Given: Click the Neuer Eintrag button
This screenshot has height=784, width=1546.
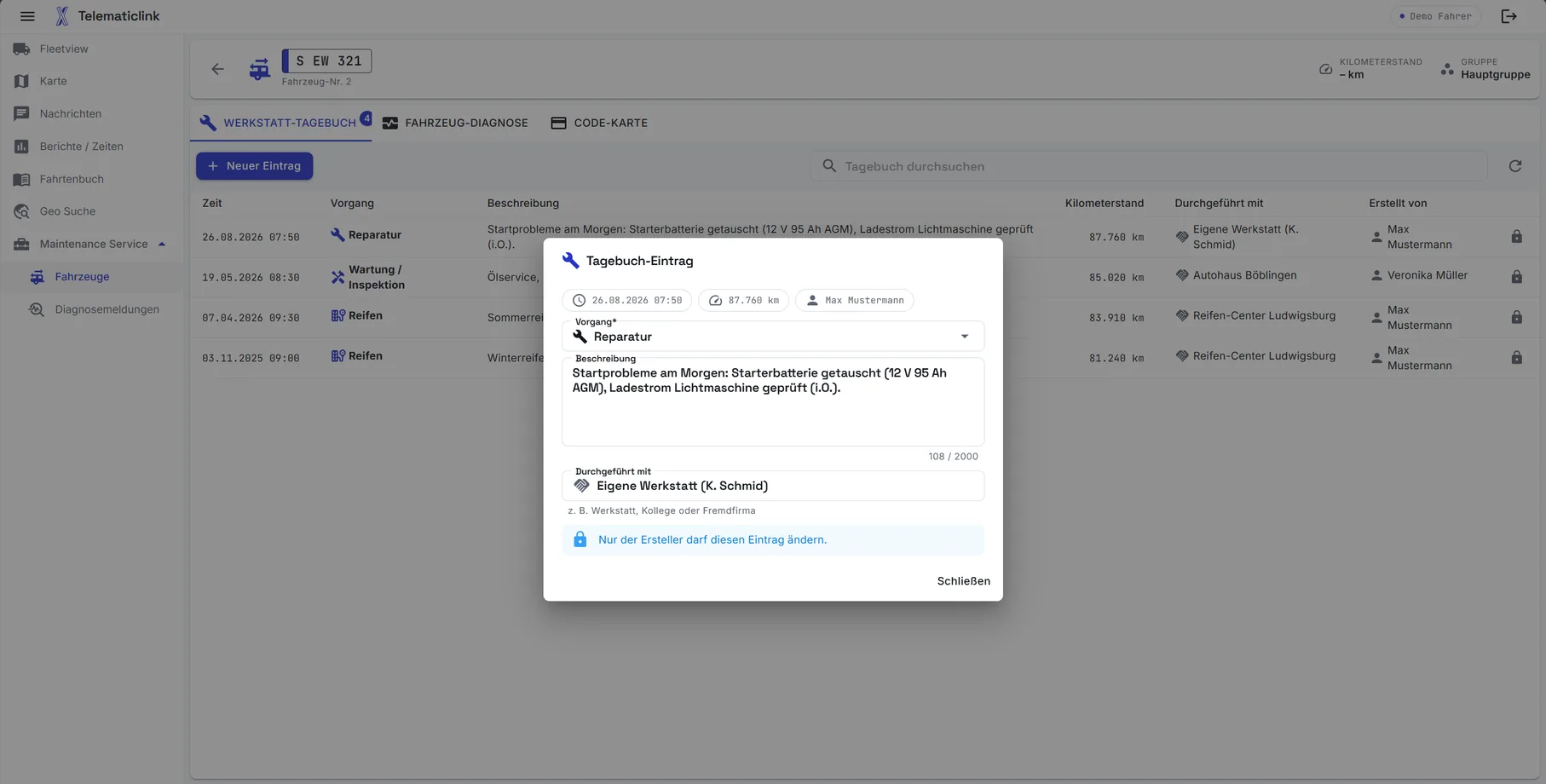Looking at the screenshot, I should [x=255, y=166].
